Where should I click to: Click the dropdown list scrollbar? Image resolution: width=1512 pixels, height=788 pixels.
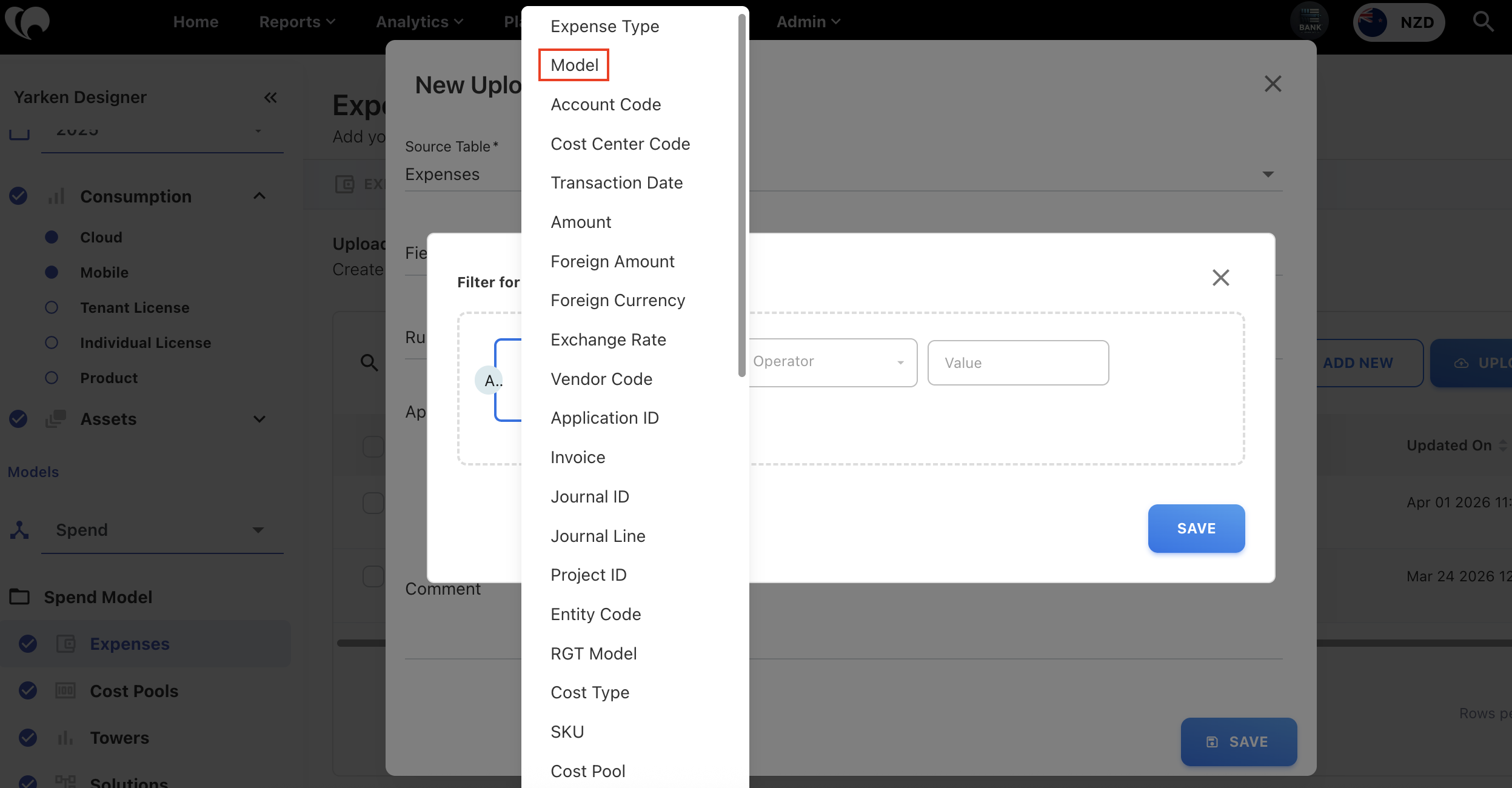tap(741, 194)
